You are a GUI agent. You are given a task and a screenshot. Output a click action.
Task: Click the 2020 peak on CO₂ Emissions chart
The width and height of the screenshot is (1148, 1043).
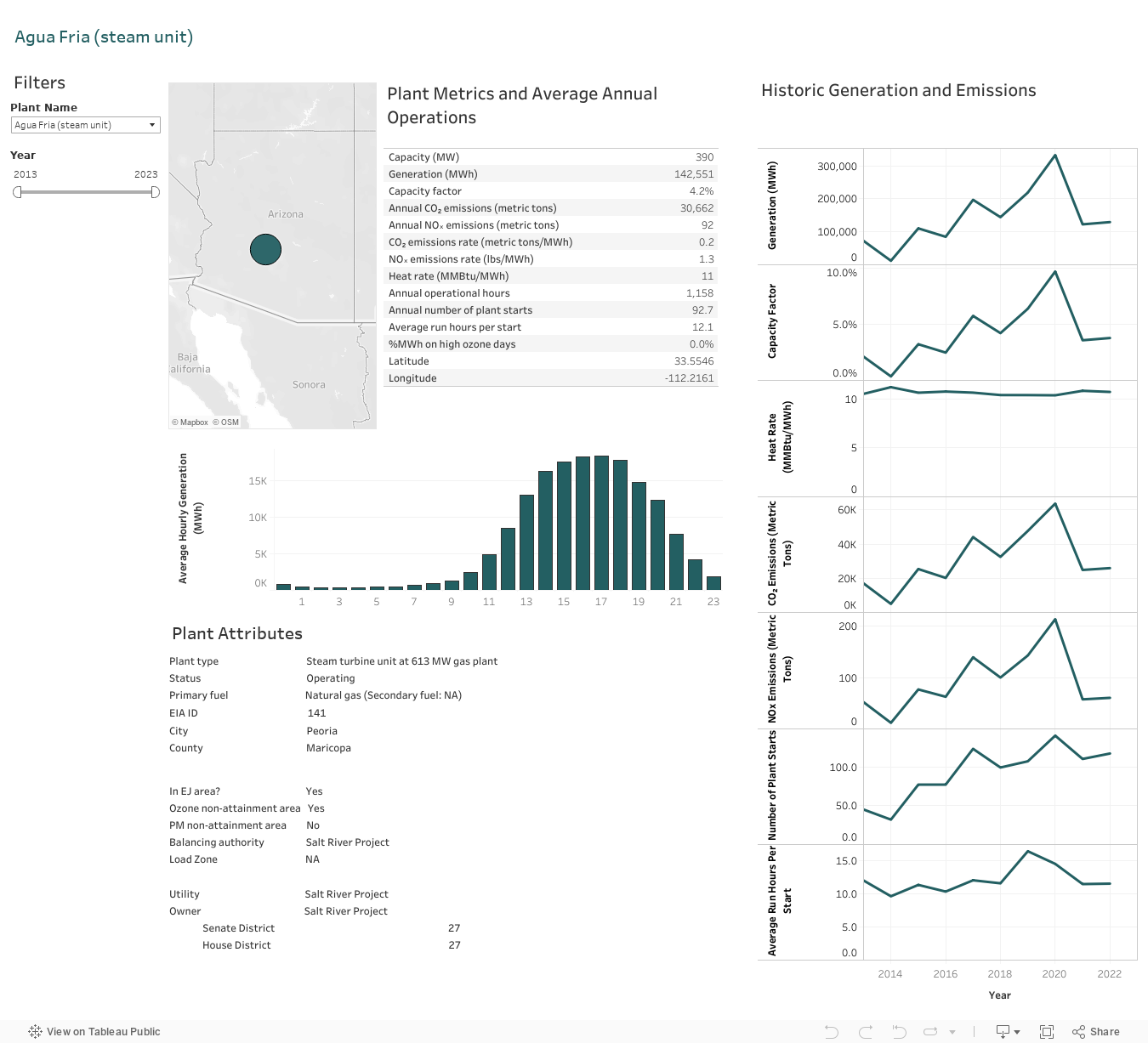1054,504
